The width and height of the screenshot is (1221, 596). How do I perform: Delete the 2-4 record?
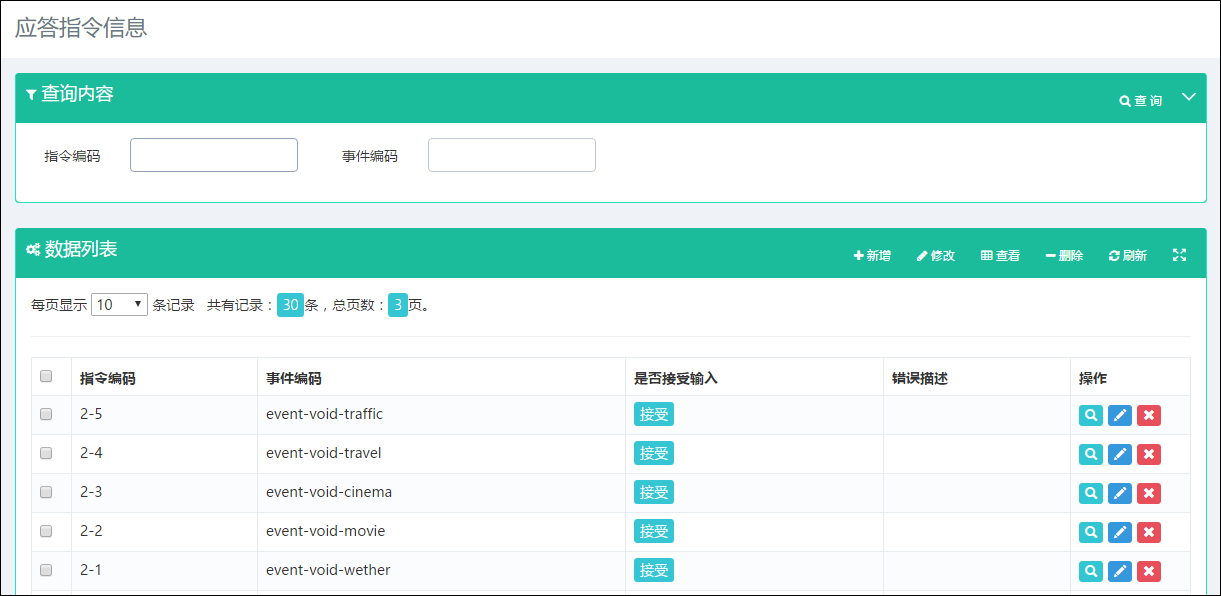(1149, 454)
